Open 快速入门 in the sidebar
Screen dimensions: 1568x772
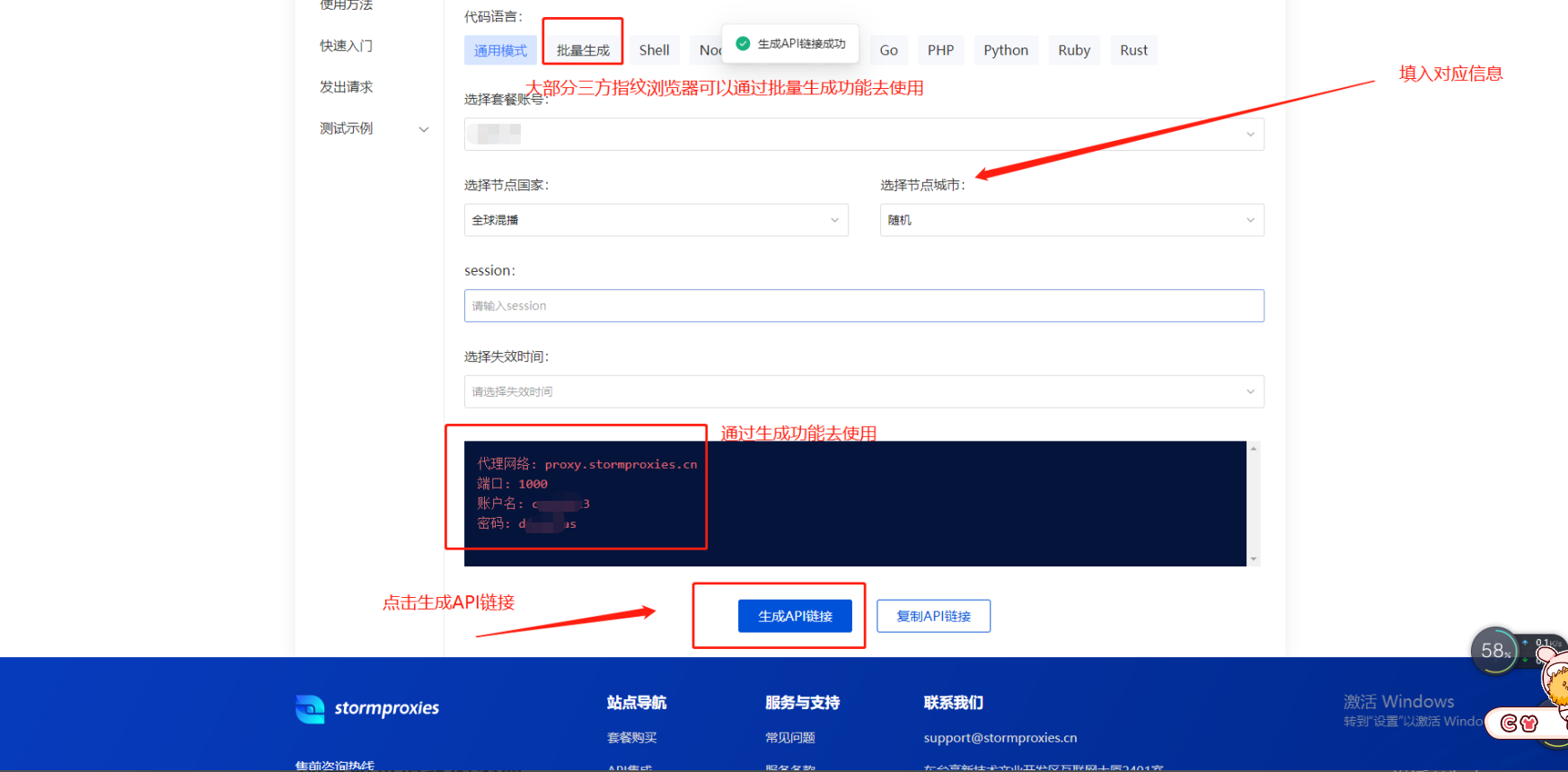pyautogui.click(x=346, y=46)
